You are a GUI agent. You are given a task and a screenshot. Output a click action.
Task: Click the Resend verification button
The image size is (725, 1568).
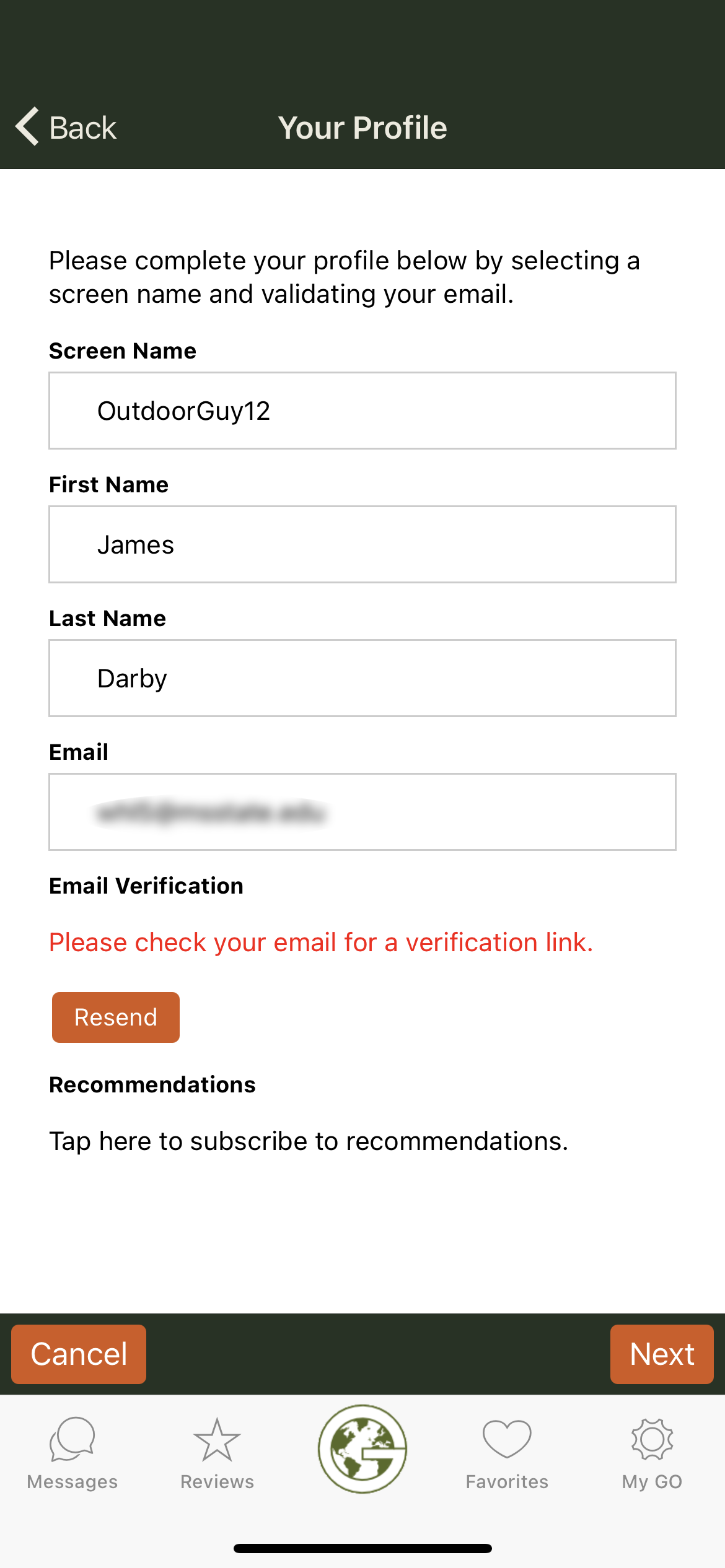116,1017
